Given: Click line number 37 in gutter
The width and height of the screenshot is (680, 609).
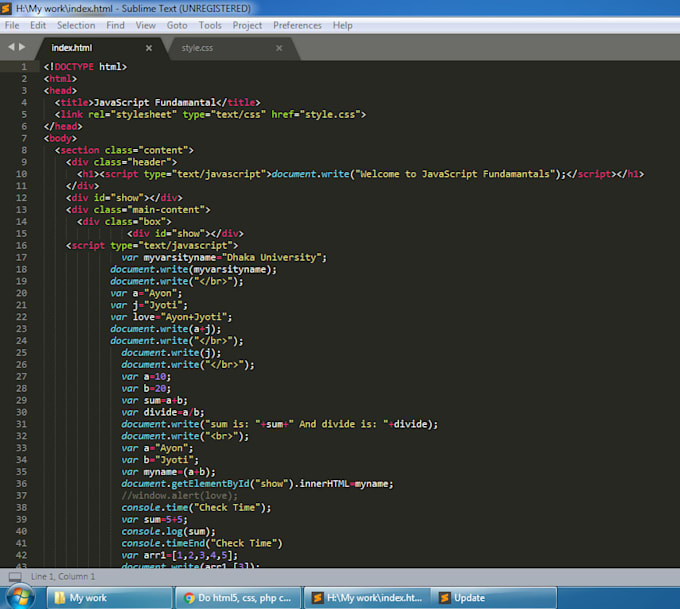Looking at the screenshot, I should (22, 495).
